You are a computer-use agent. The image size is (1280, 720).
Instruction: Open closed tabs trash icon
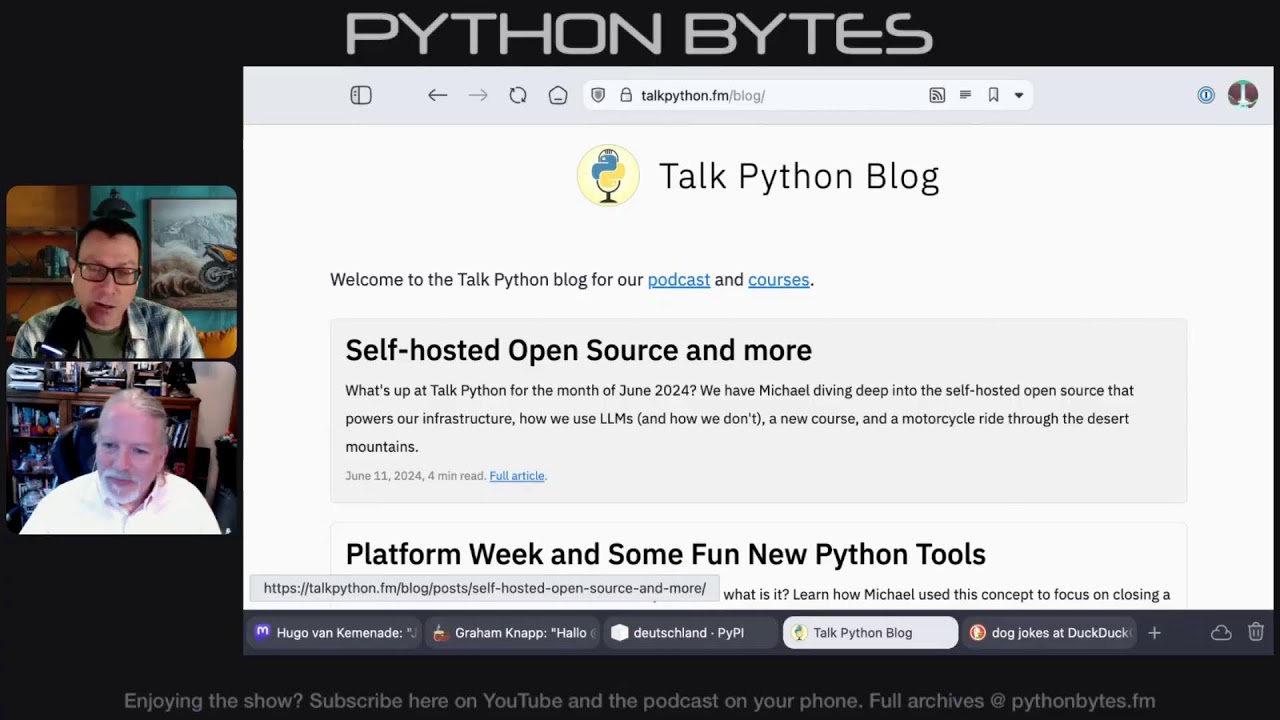1256,633
